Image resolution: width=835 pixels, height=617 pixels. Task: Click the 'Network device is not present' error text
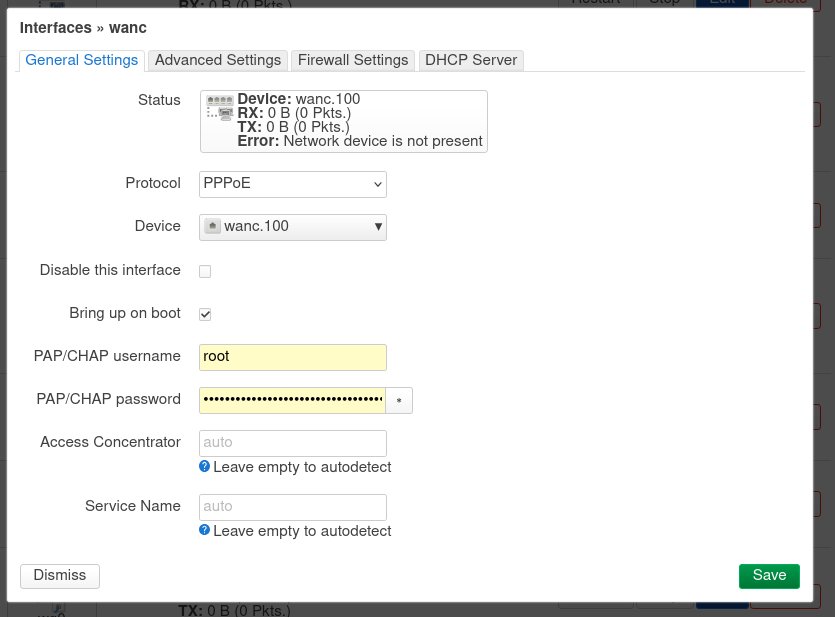pos(382,141)
